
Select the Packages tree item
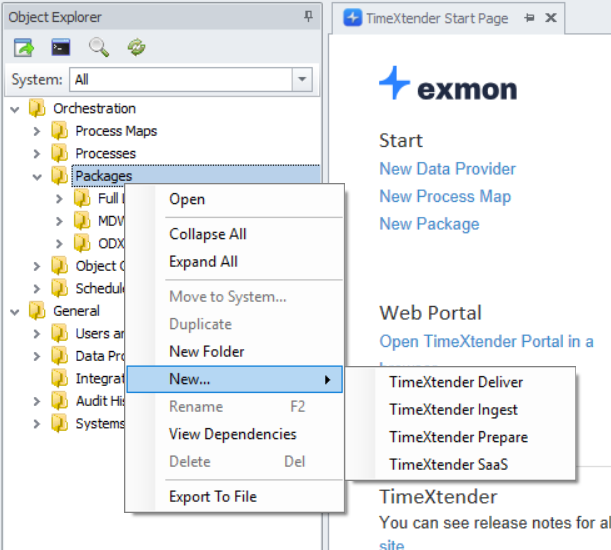(104, 176)
